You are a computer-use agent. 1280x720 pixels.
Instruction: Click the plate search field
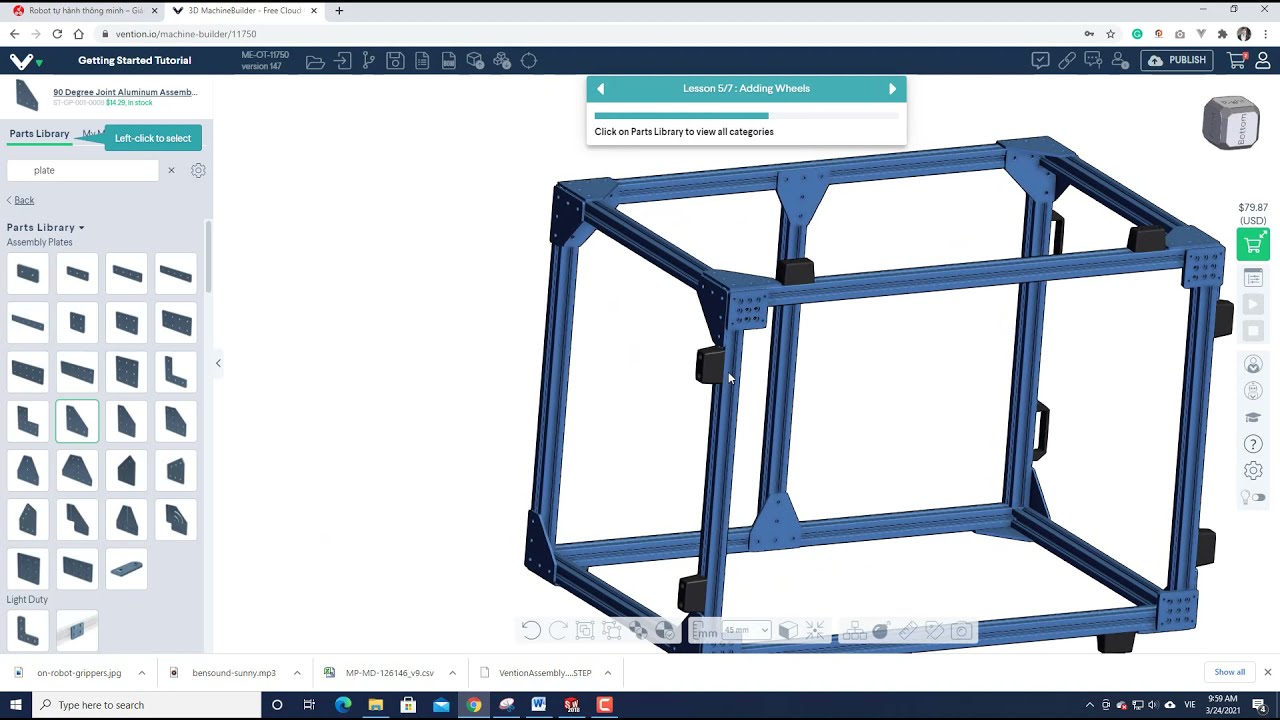82,170
